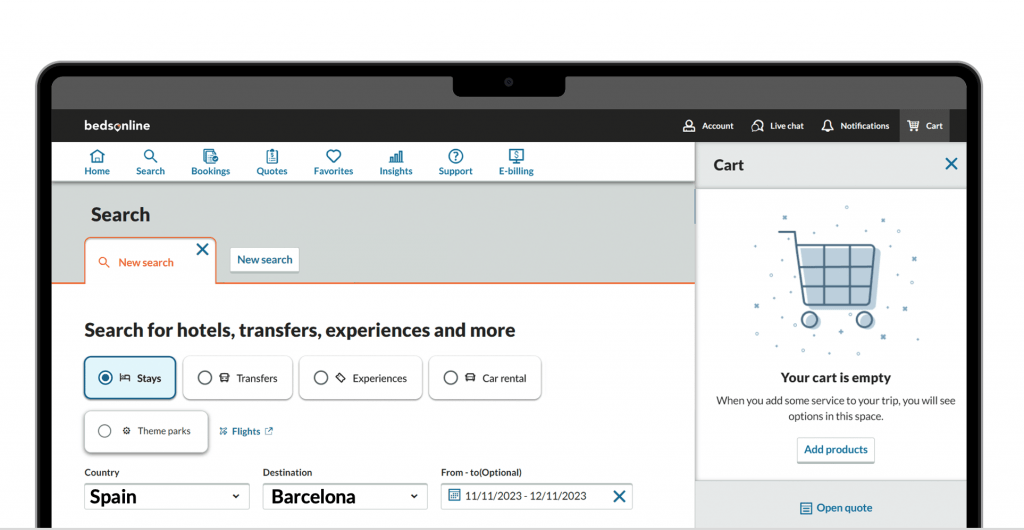Open Bookings section

click(x=210, y=163)
